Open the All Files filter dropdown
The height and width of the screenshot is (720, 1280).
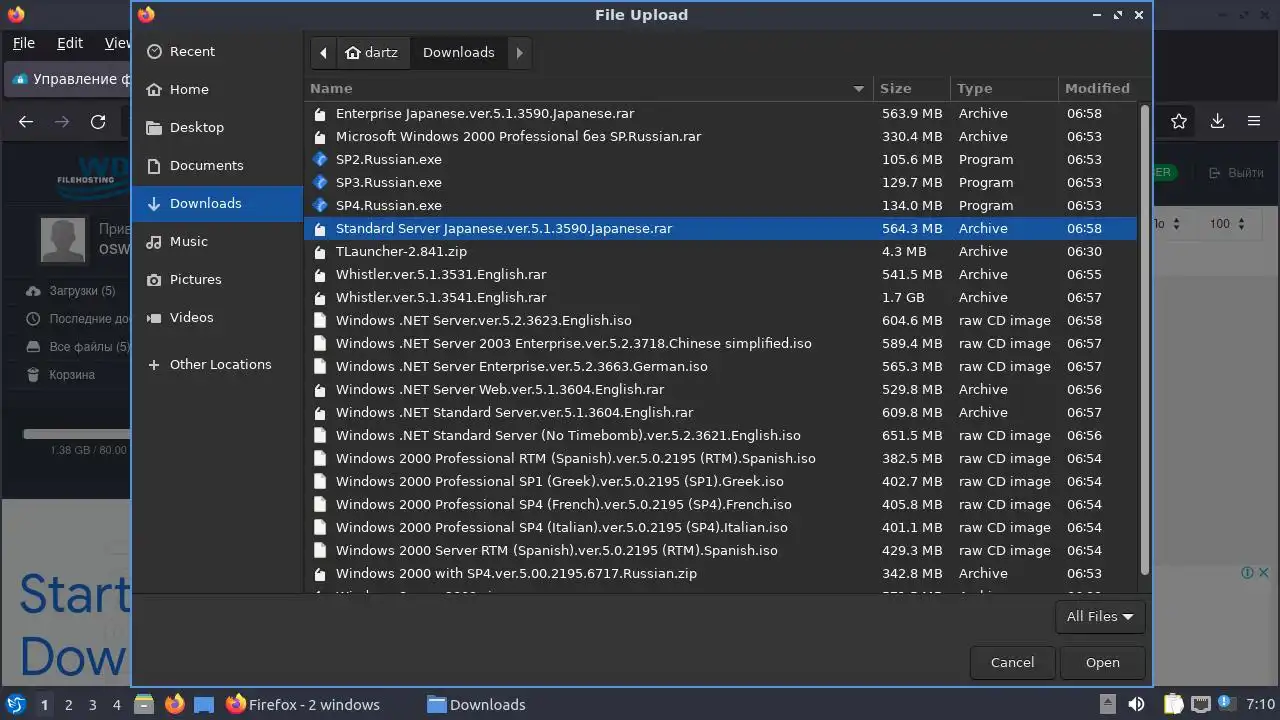(x=1100, y=616)
